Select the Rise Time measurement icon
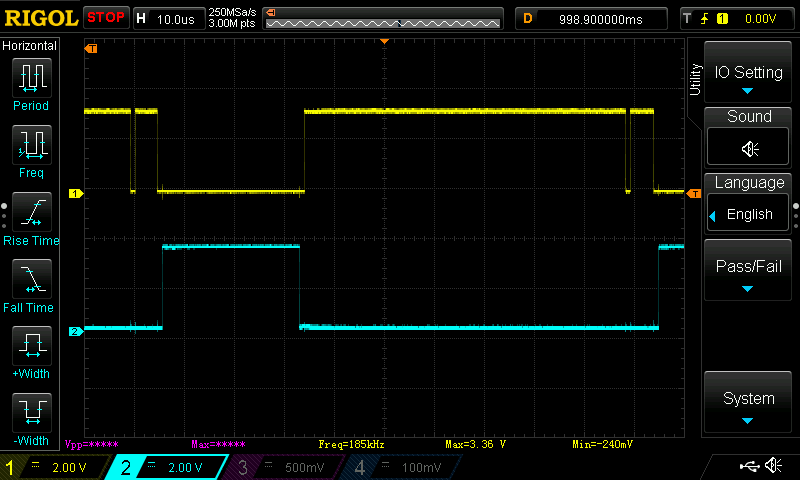The height and width of the screenshot is (480, 800). [x=32, y=212]
